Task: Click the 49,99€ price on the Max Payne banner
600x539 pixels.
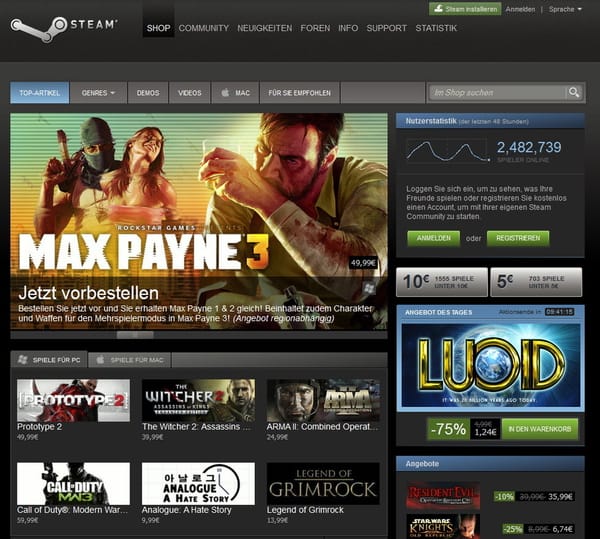Action: (364, 263)
